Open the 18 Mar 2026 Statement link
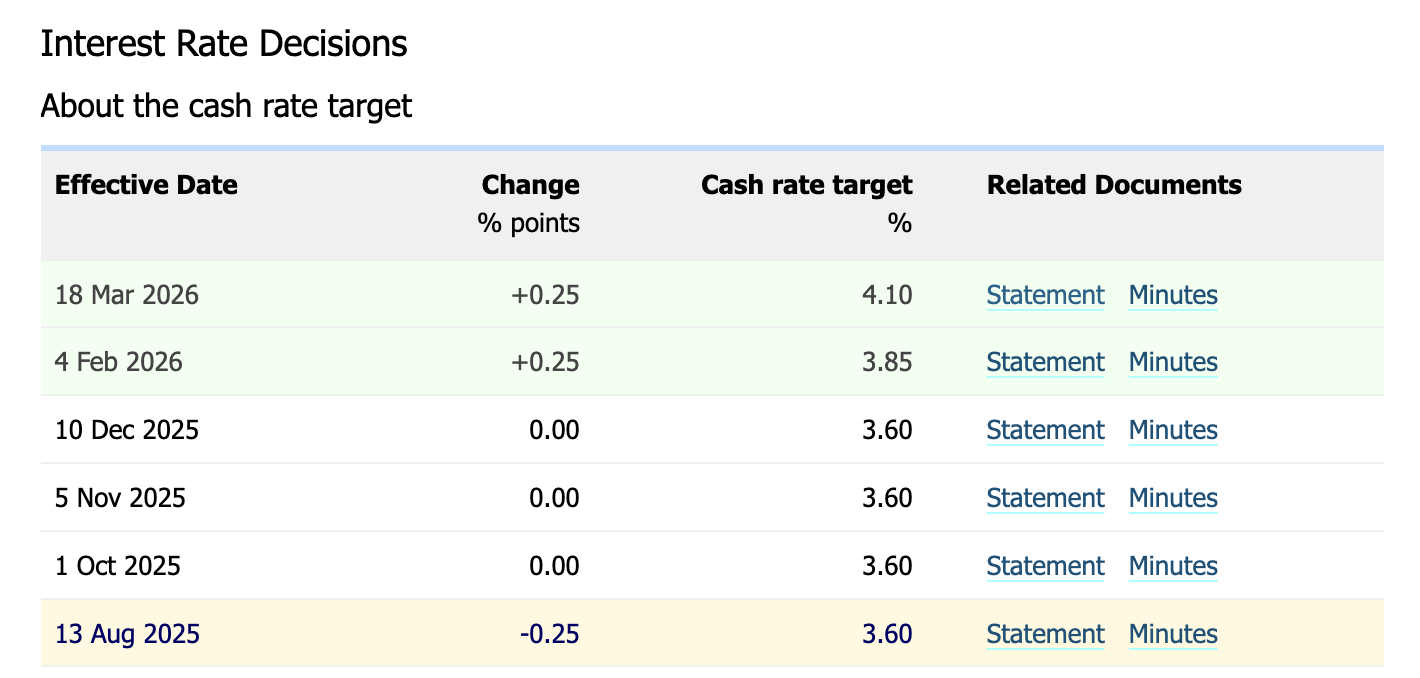This screenshot has height=678, width=1420. pos(1045,295)
